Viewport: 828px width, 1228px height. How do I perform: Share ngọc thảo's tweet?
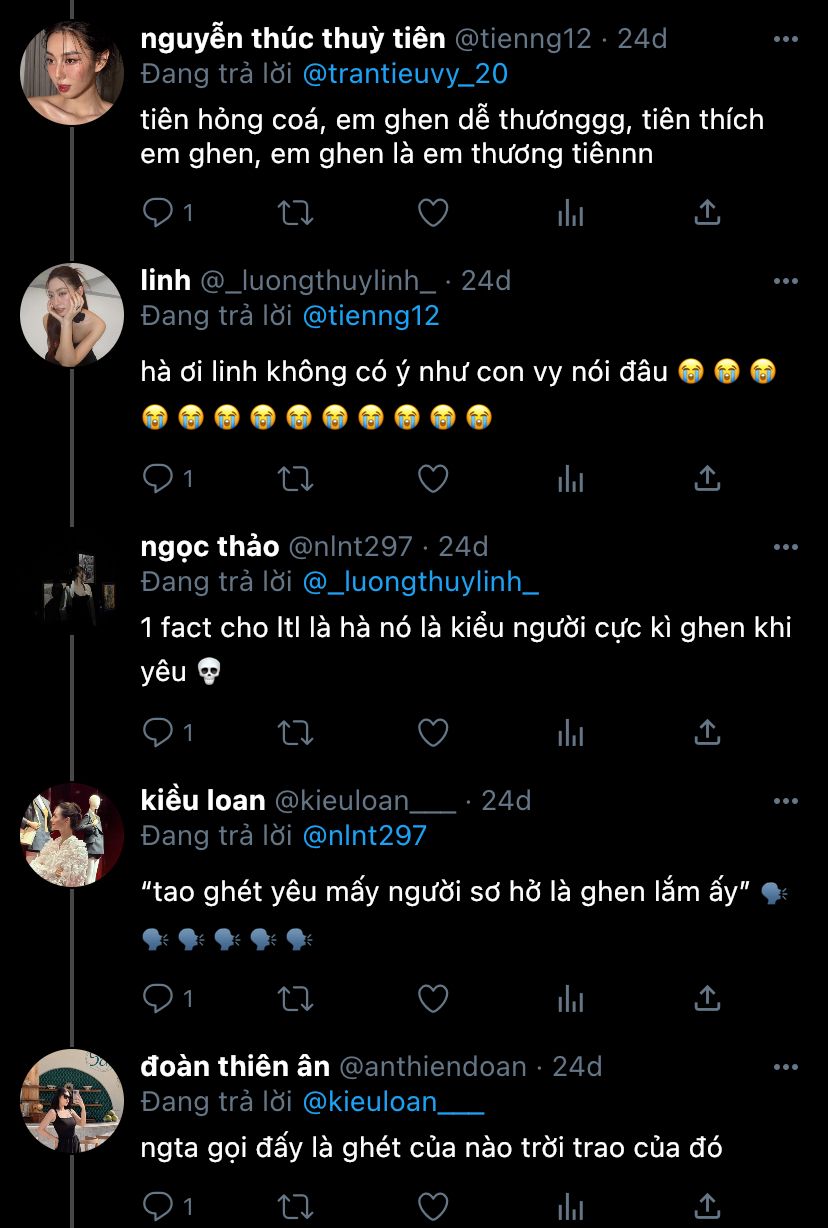(707, 733)
